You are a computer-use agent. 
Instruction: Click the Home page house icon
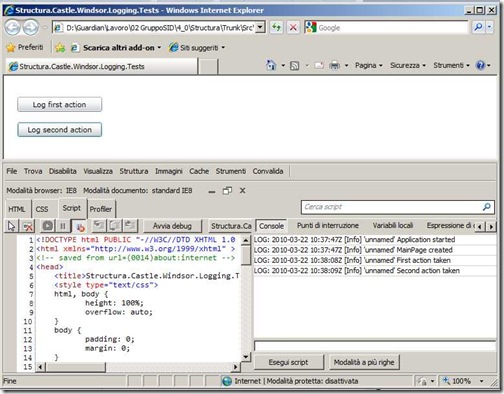point(271,65)
